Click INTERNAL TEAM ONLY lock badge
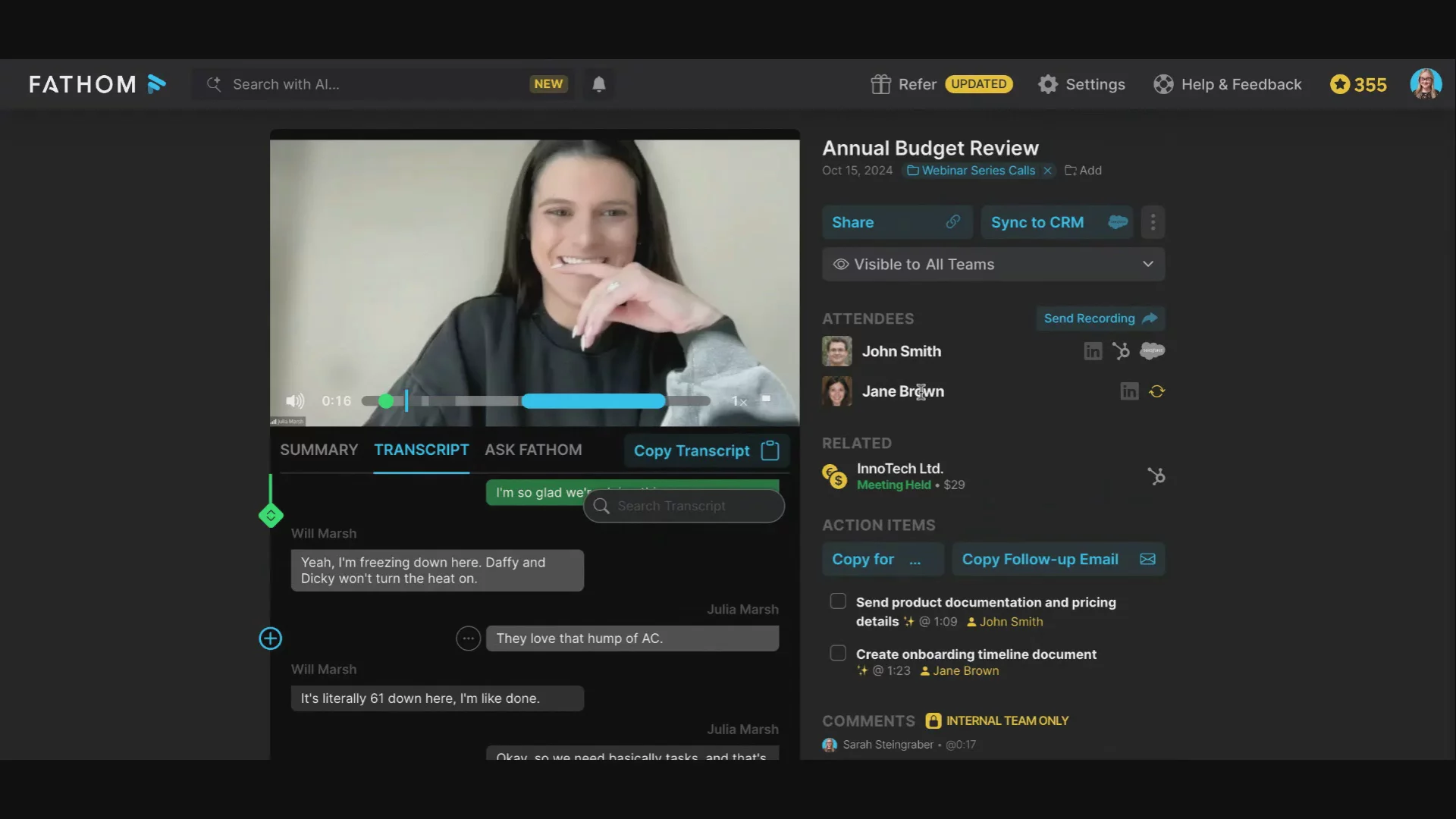 point(997,720)
